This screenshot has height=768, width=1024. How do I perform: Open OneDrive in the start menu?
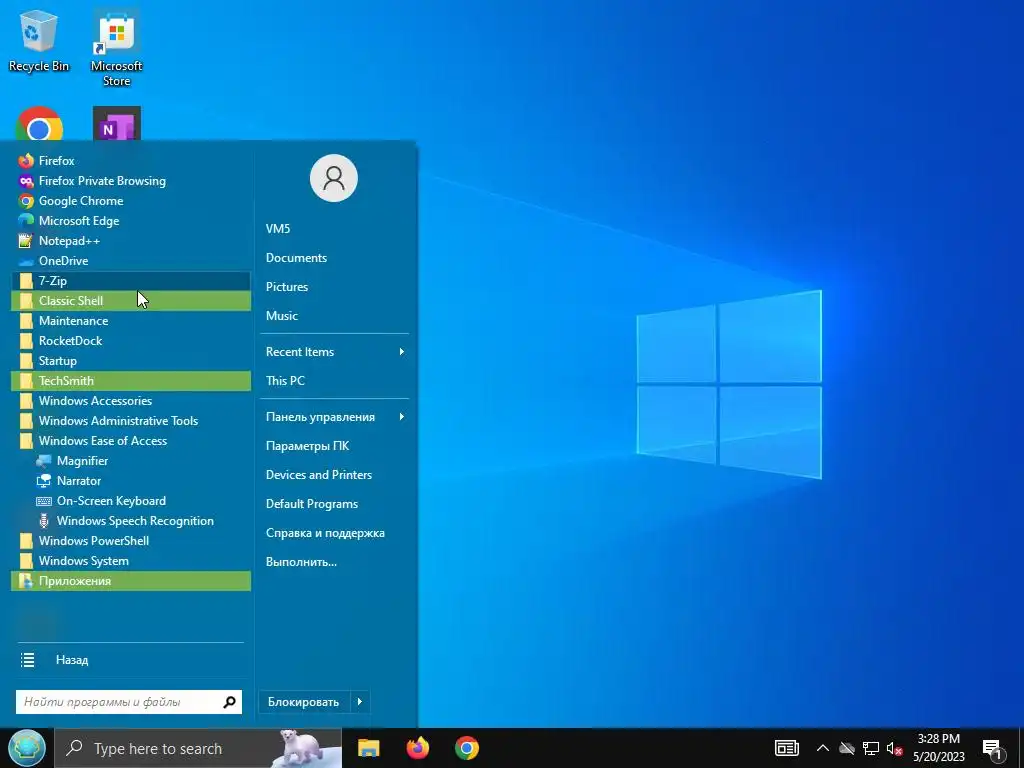pyautogui.click(x=131, y=261)
